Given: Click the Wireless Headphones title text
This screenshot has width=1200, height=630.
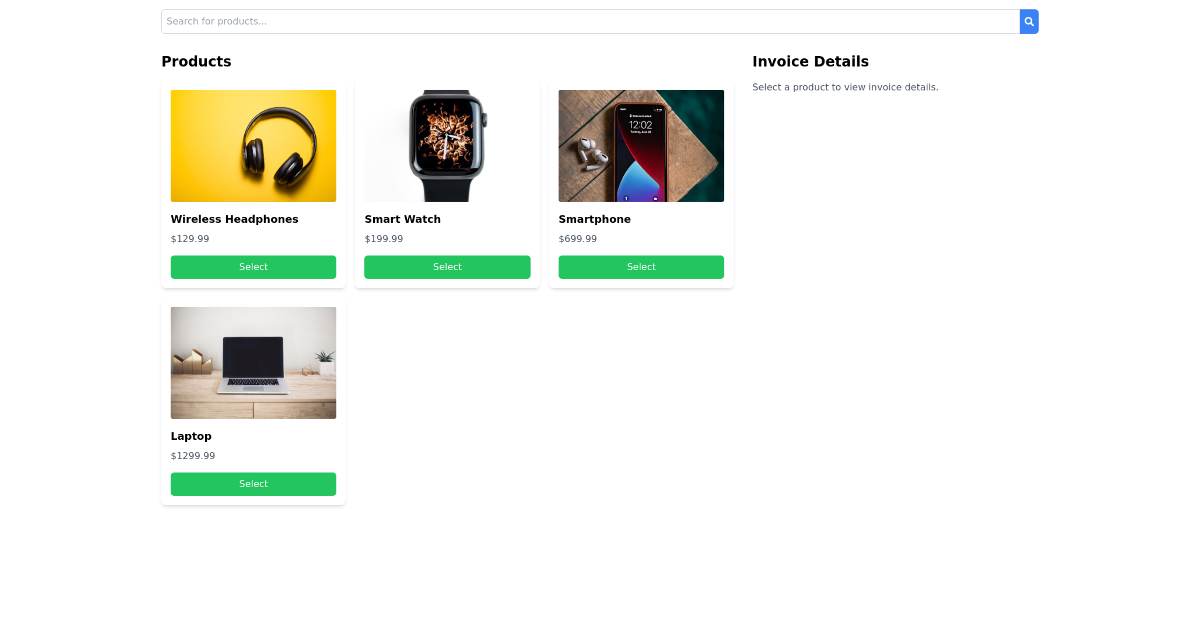Looking at the screenshot, I should coord(234,219).
